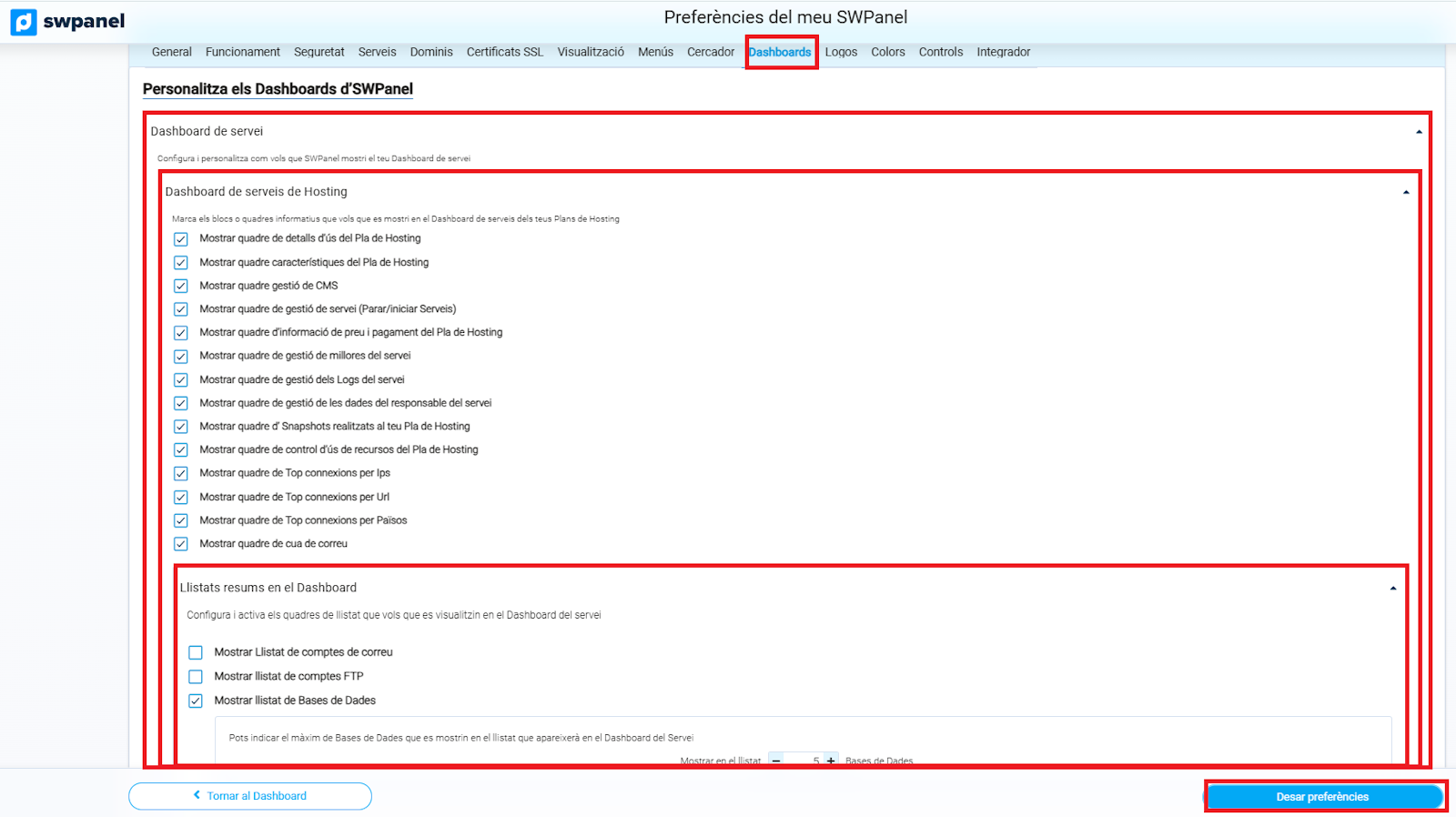The height and width of the screenshot is (817, 1456).
Task: Collapse the Dashboard de servei section
Action: (x=1419, y=132)
